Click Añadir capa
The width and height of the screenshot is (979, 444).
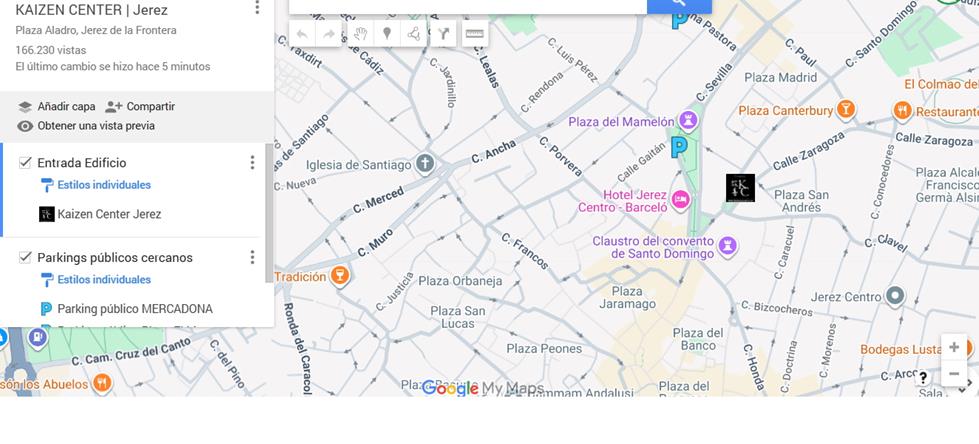pyautogui.click(x=56, y=106)
